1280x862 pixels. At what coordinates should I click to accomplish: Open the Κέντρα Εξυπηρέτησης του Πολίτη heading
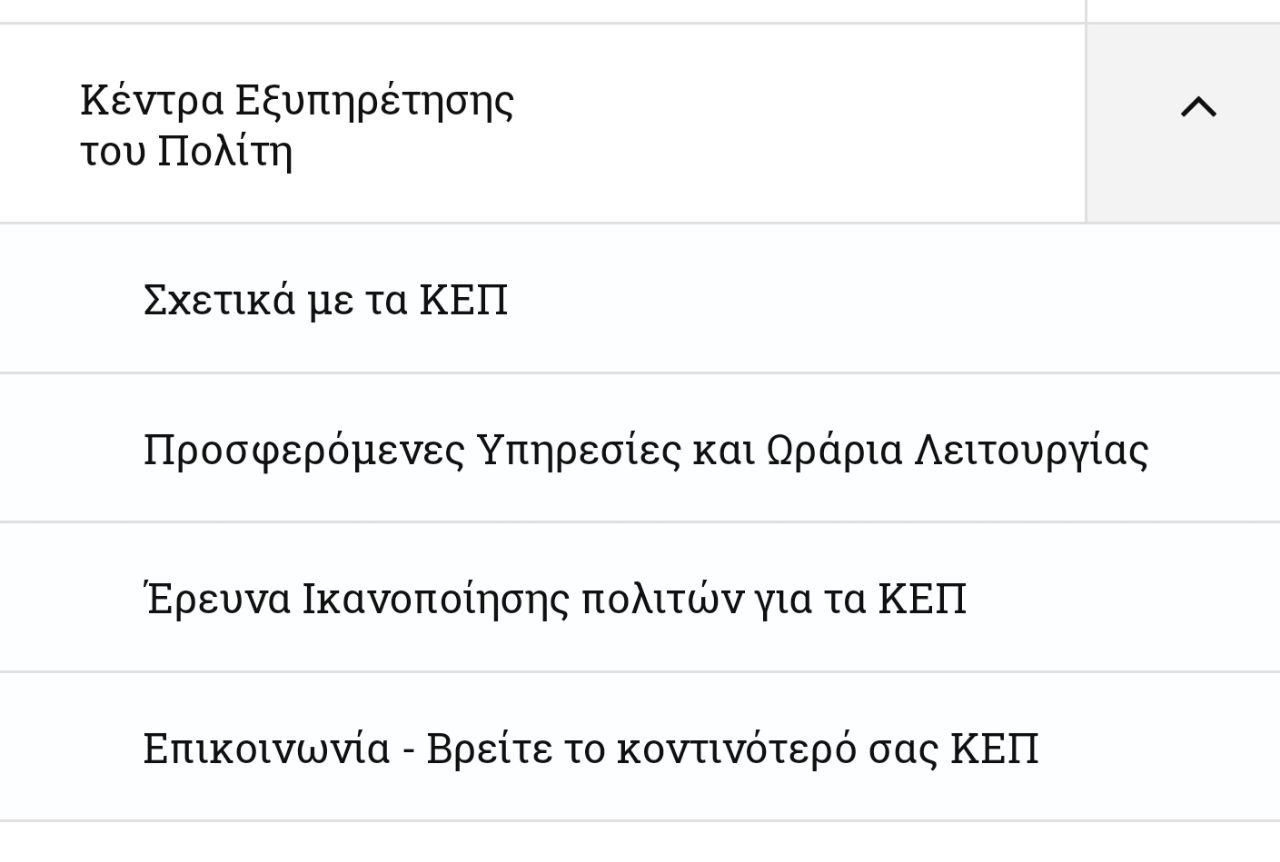[x=297, y=126]
